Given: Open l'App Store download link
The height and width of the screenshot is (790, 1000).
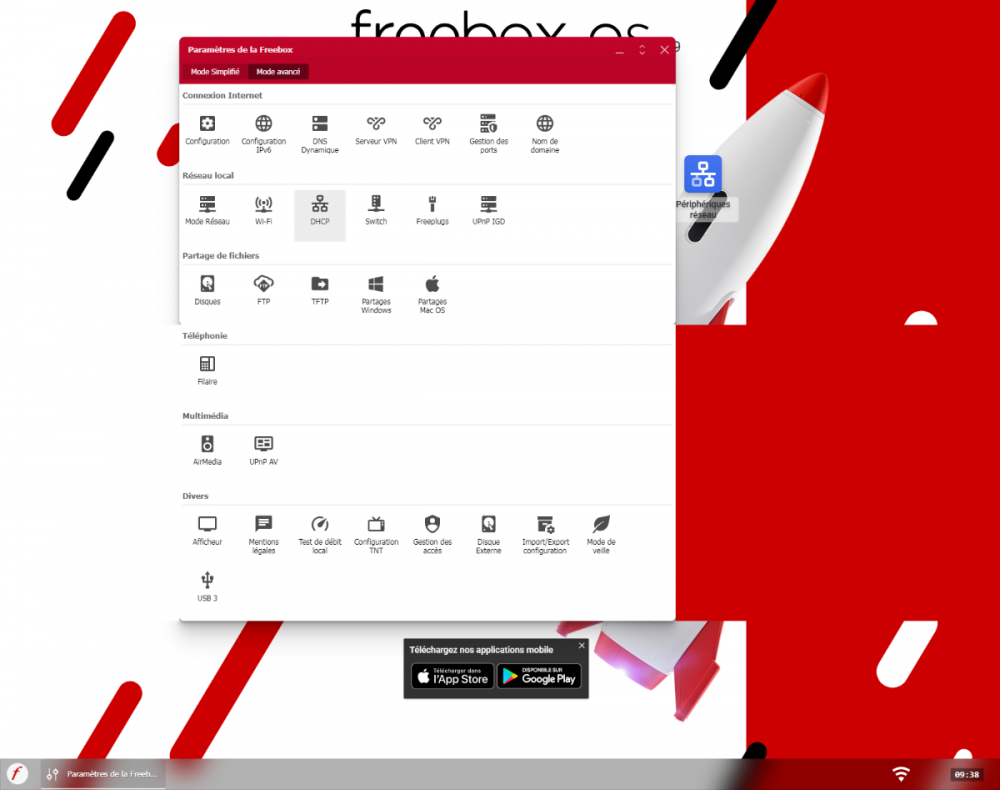Looking at the screenshot, I should [x=450, y=677].
